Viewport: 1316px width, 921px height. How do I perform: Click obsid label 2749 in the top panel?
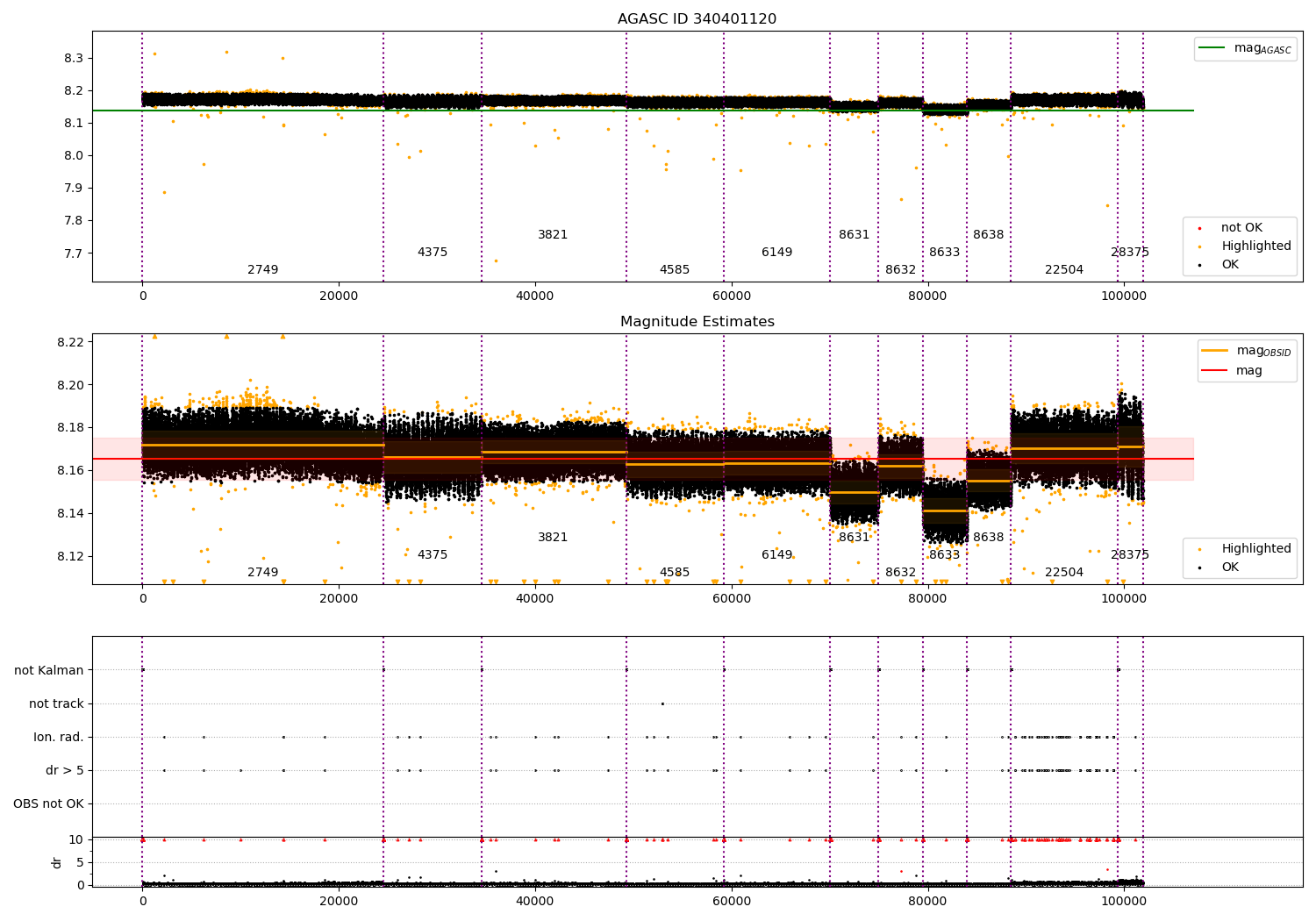pyautogui.click(x=262, y=270)
